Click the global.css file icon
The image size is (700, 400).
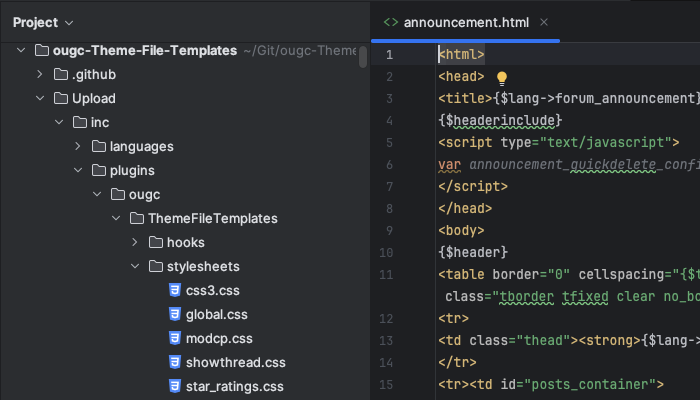click(175, 315)
